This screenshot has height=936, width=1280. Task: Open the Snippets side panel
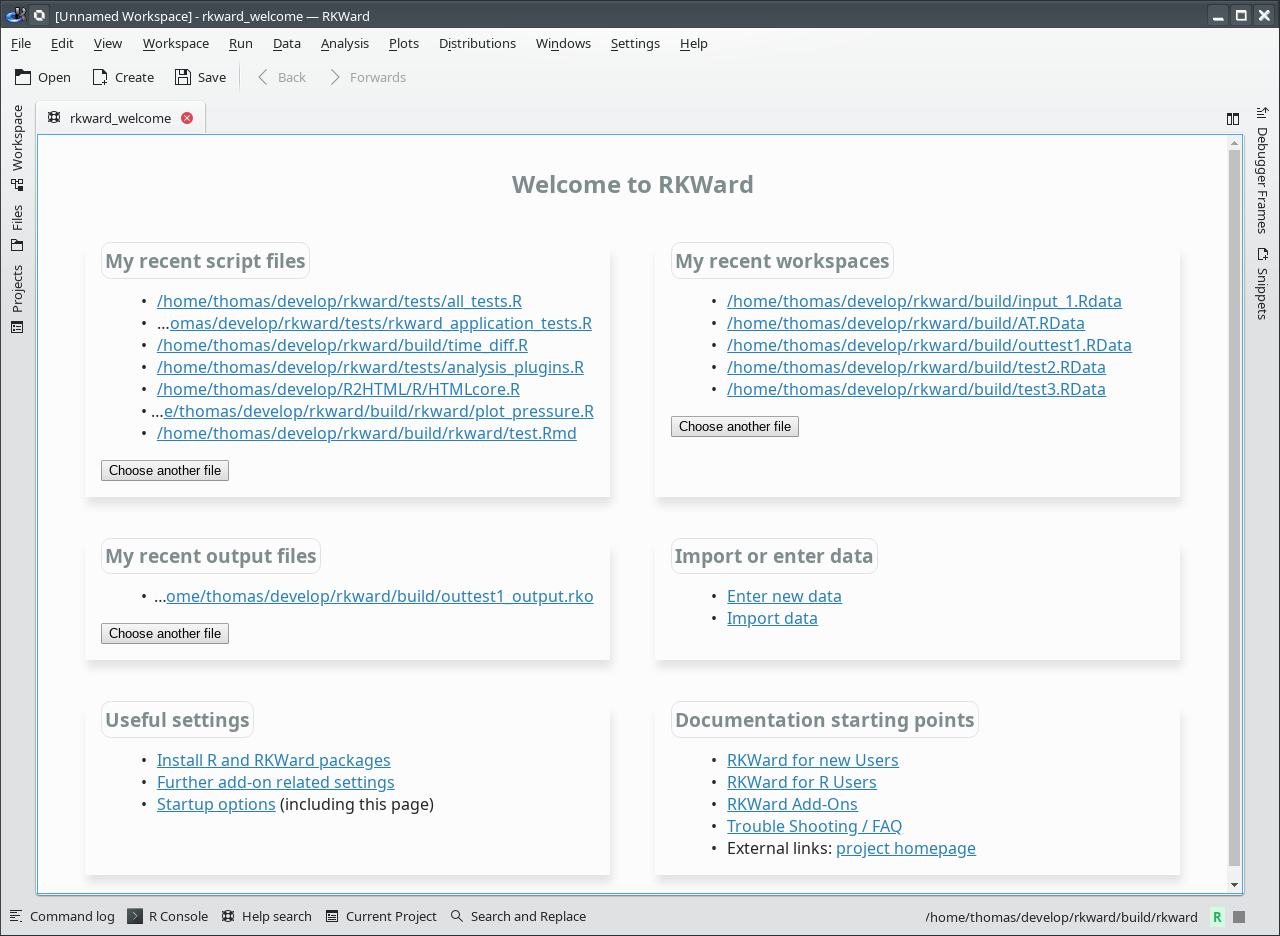click(1262, 283)
